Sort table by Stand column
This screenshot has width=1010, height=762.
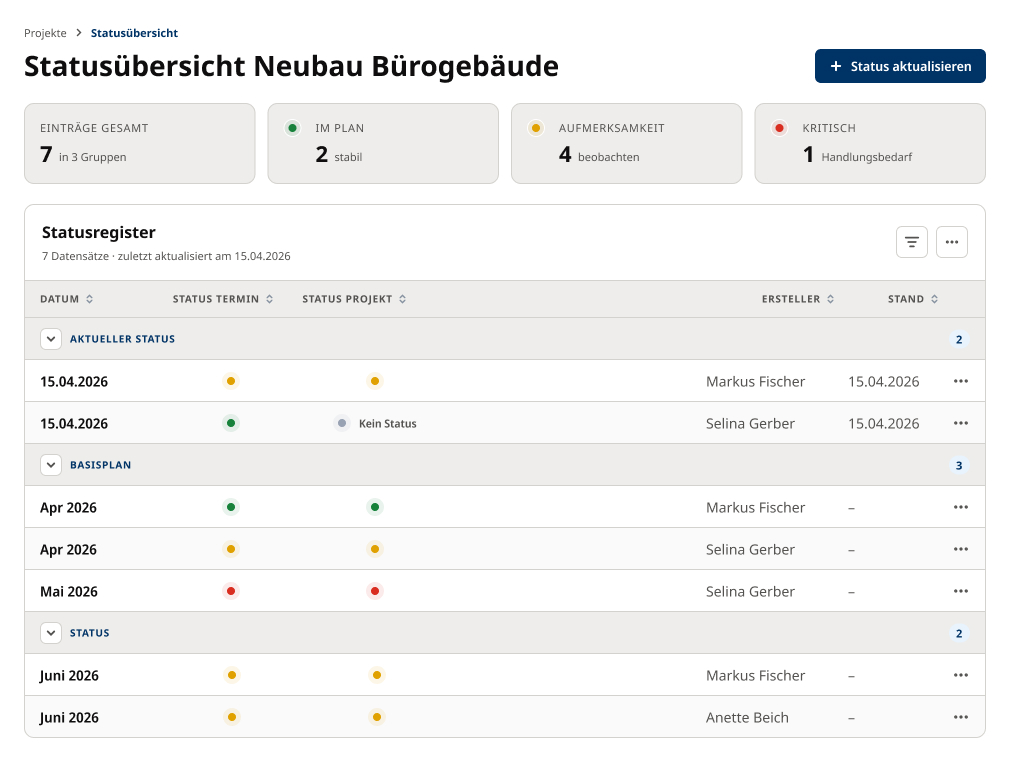pos(913,299)
